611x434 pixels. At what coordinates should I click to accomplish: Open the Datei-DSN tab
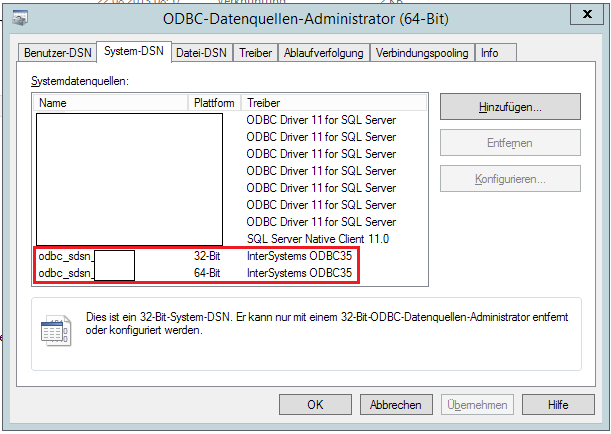coord(201,53)
